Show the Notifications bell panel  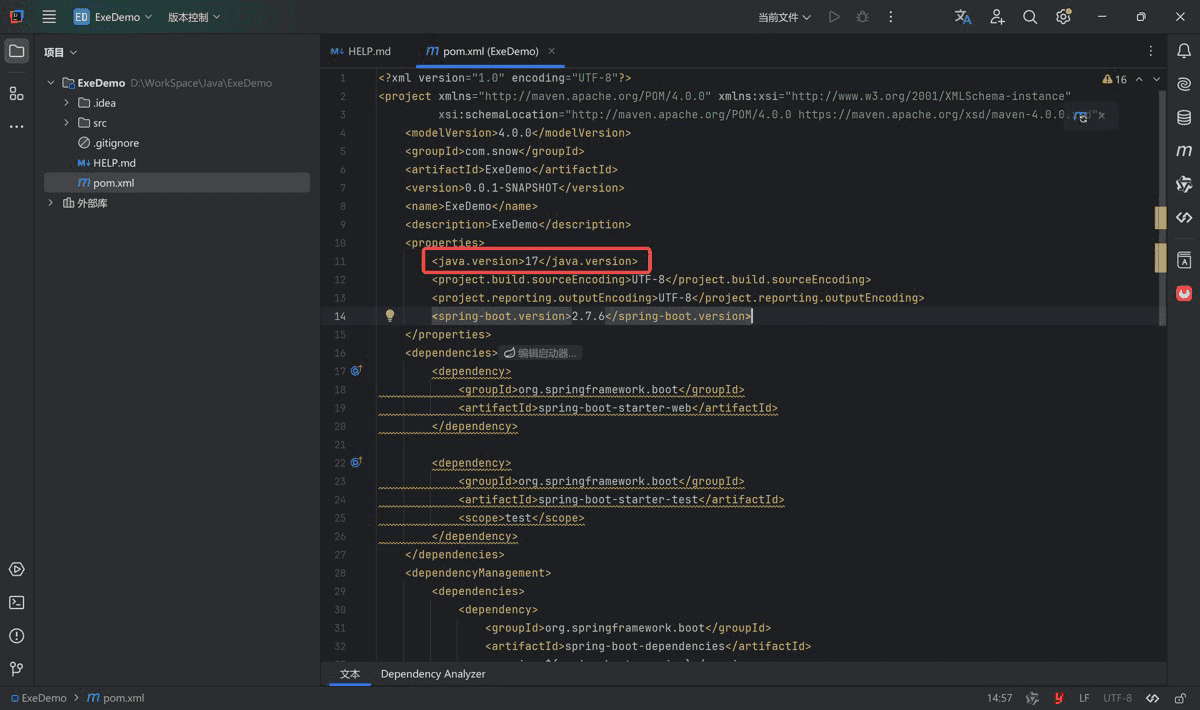click(1184, 51)
